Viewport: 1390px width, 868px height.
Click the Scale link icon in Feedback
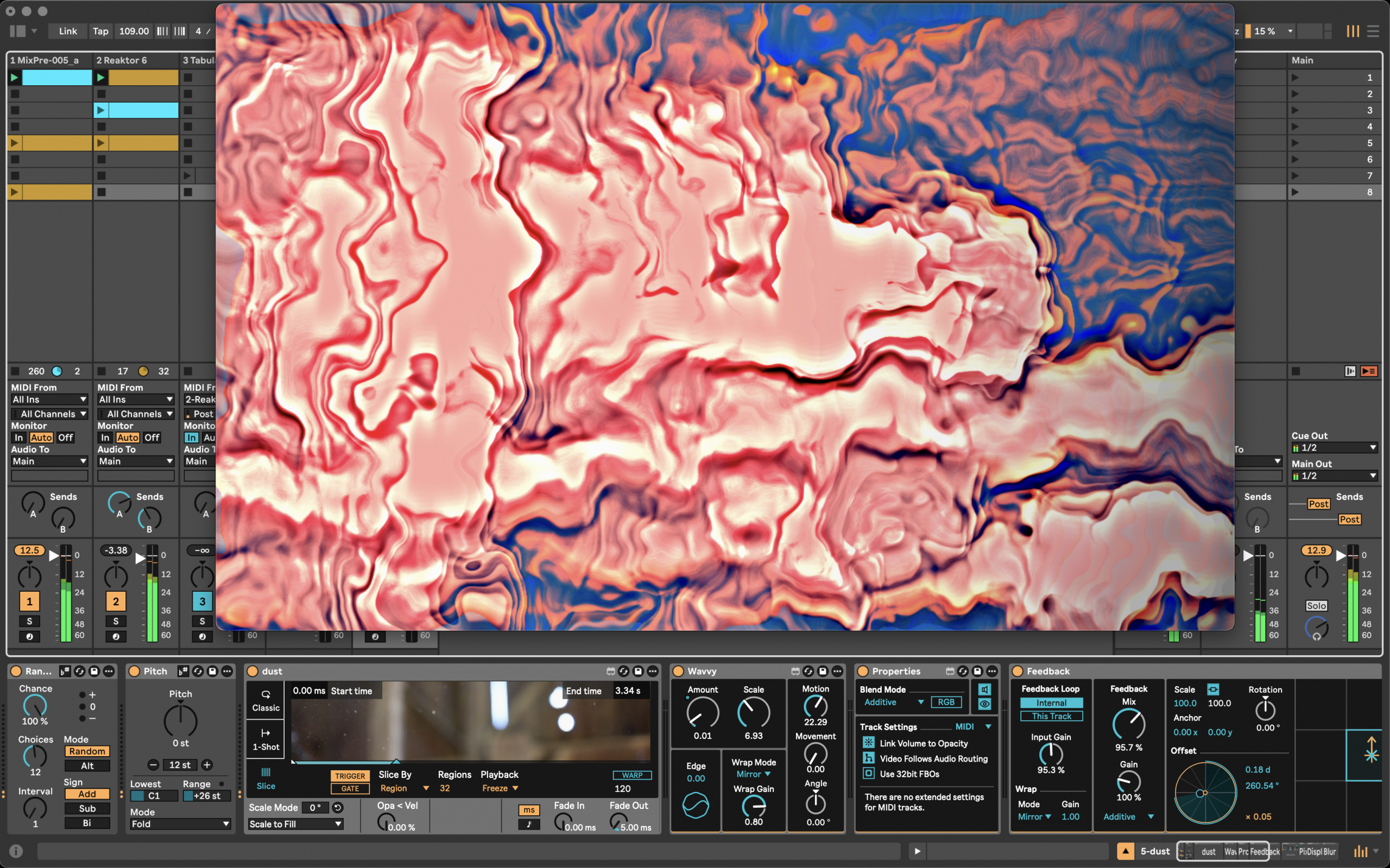click(x=1212, y=689)
